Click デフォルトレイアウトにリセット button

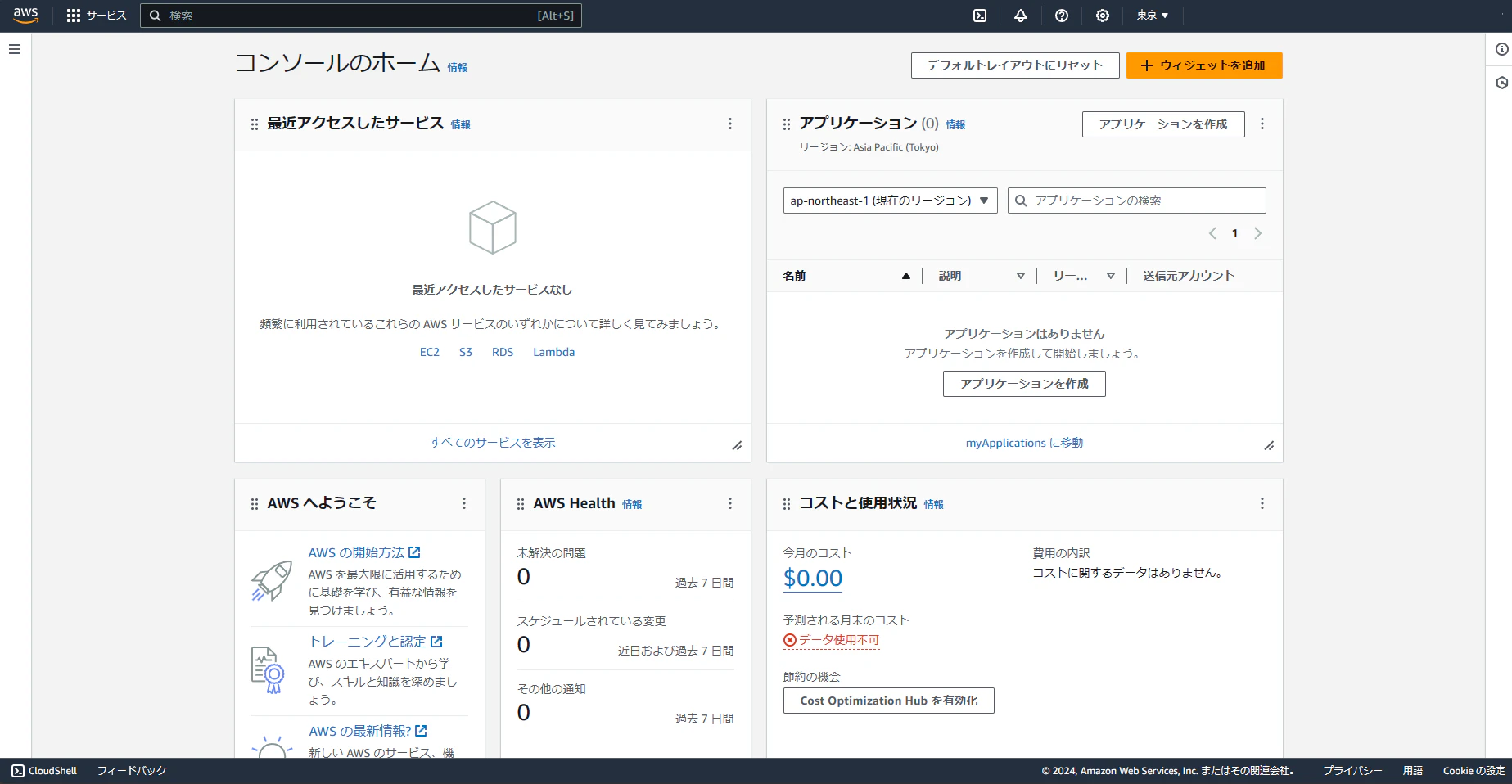(1015, 65)
